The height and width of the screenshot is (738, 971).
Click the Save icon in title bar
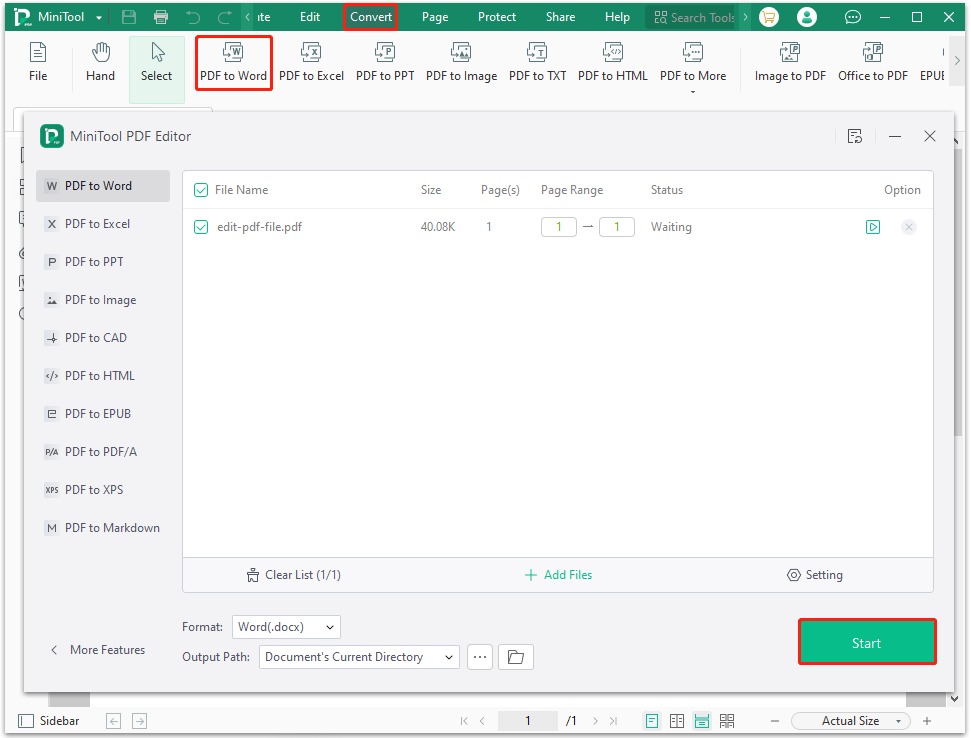[129, 17]
